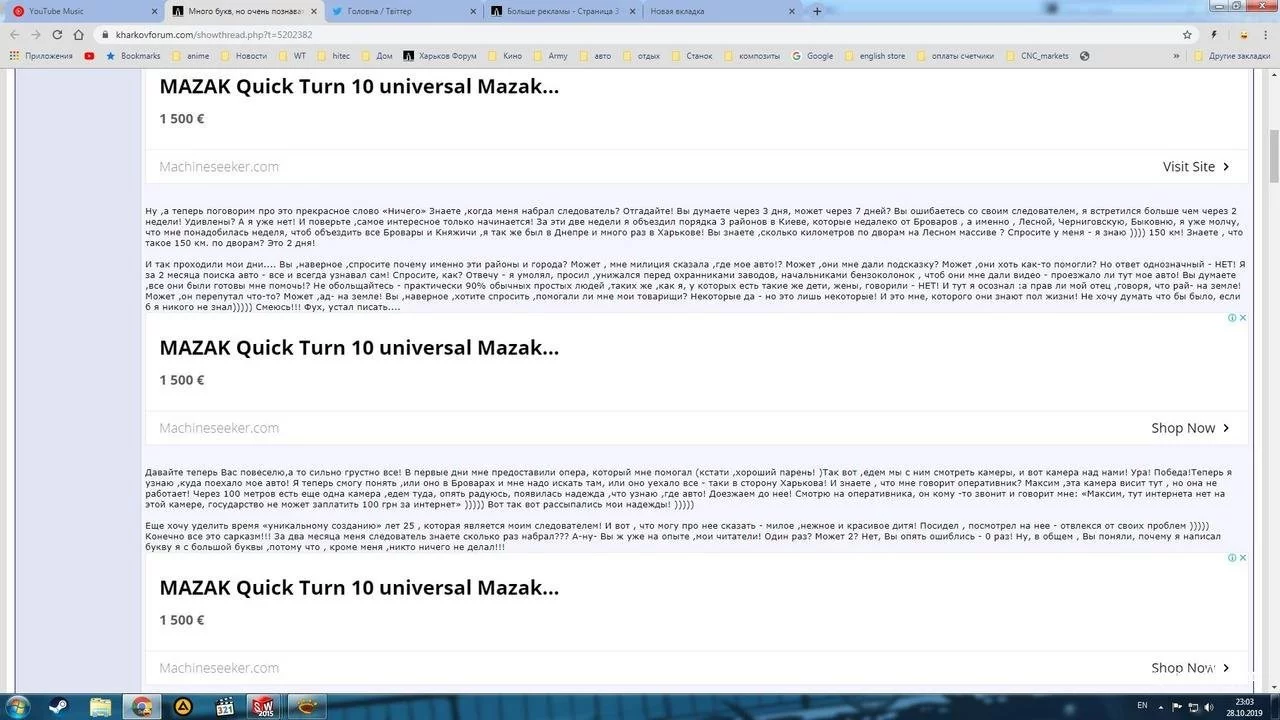
Task: Open the anime bookmarks folder
Action: (x=190, y=56)
